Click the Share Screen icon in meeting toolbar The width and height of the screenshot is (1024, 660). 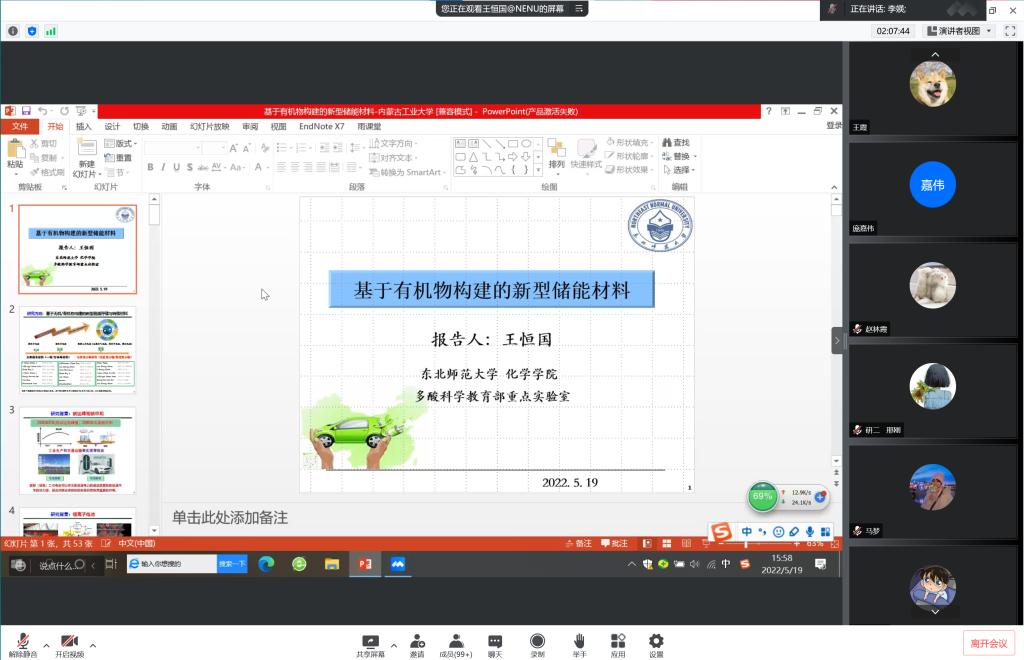370,643
